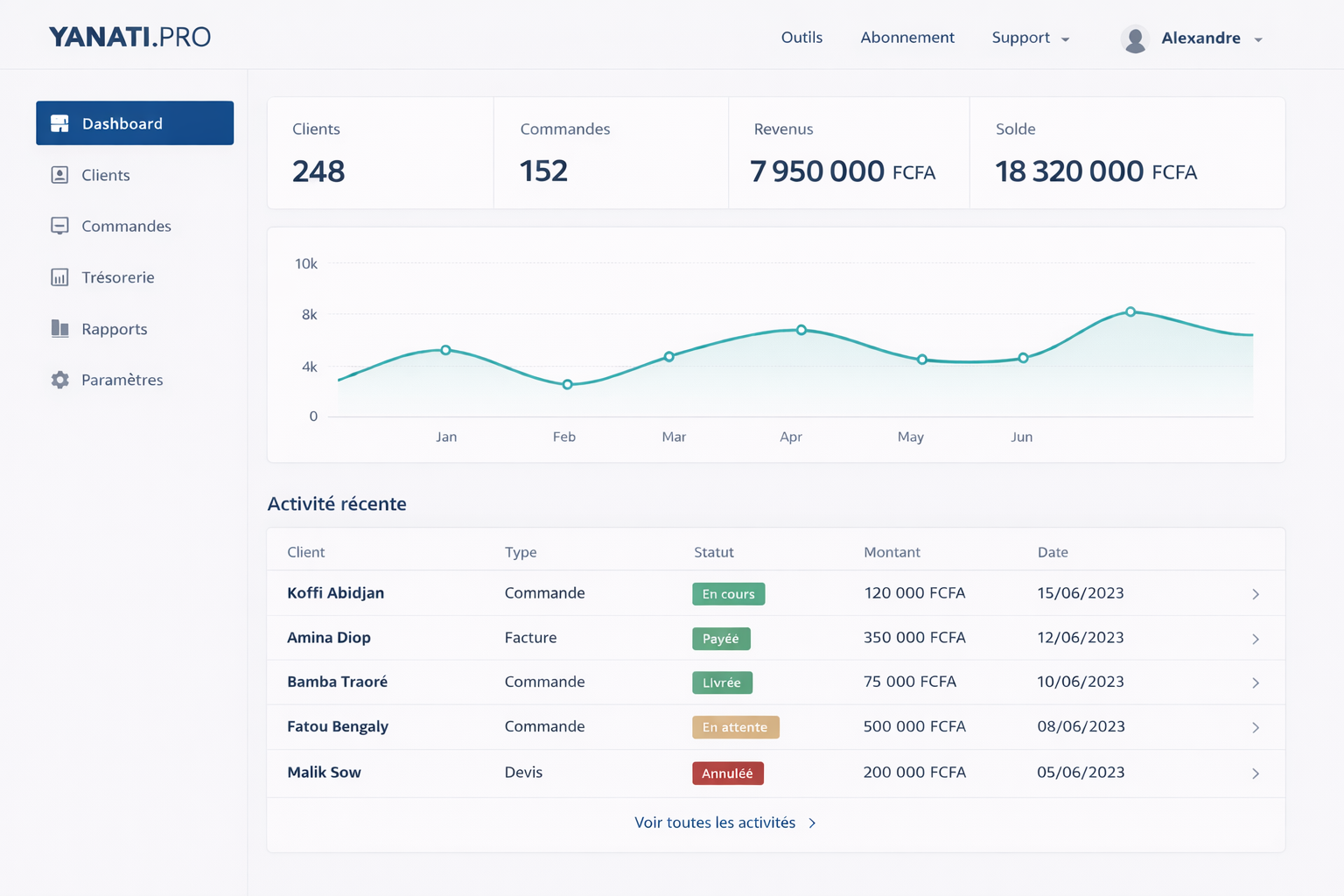Expand Fatou Bengaly row chevron
This screenshot has height=896, width=1344.
click(x=1256, y=728)
